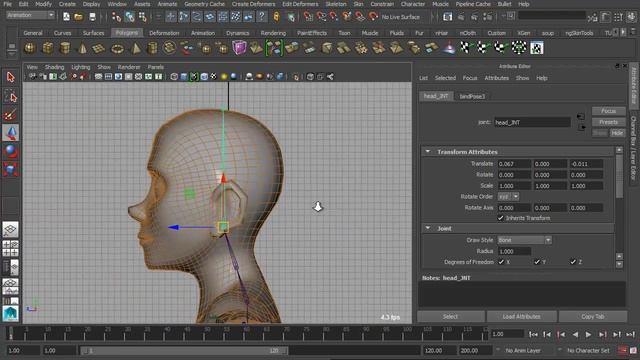Switch to the bindPose1 tab
The image size is (640, 360).
pos(472,96)
